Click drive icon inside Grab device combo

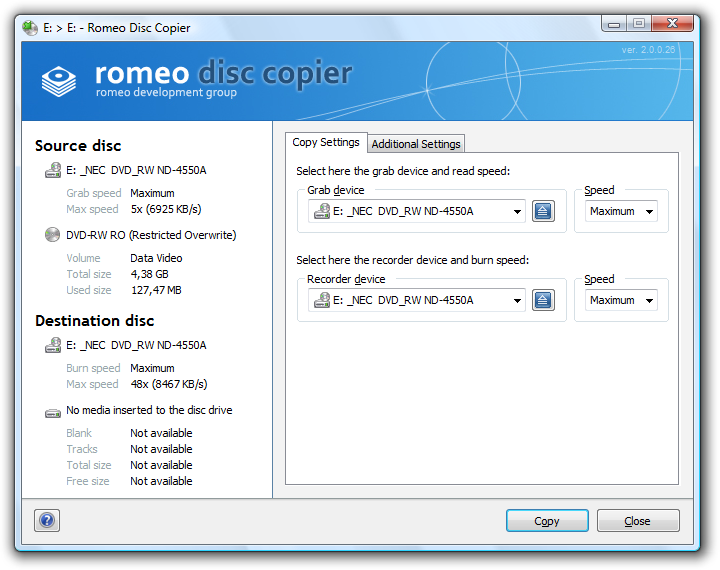click(x=322, y=211)
